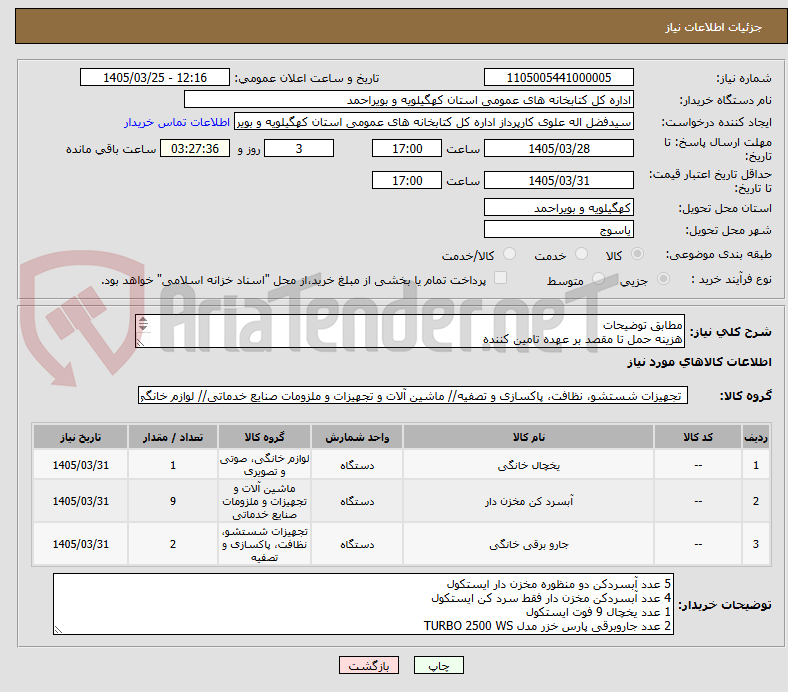Click resize handle of buyer notes box

(x=58, y=629)
